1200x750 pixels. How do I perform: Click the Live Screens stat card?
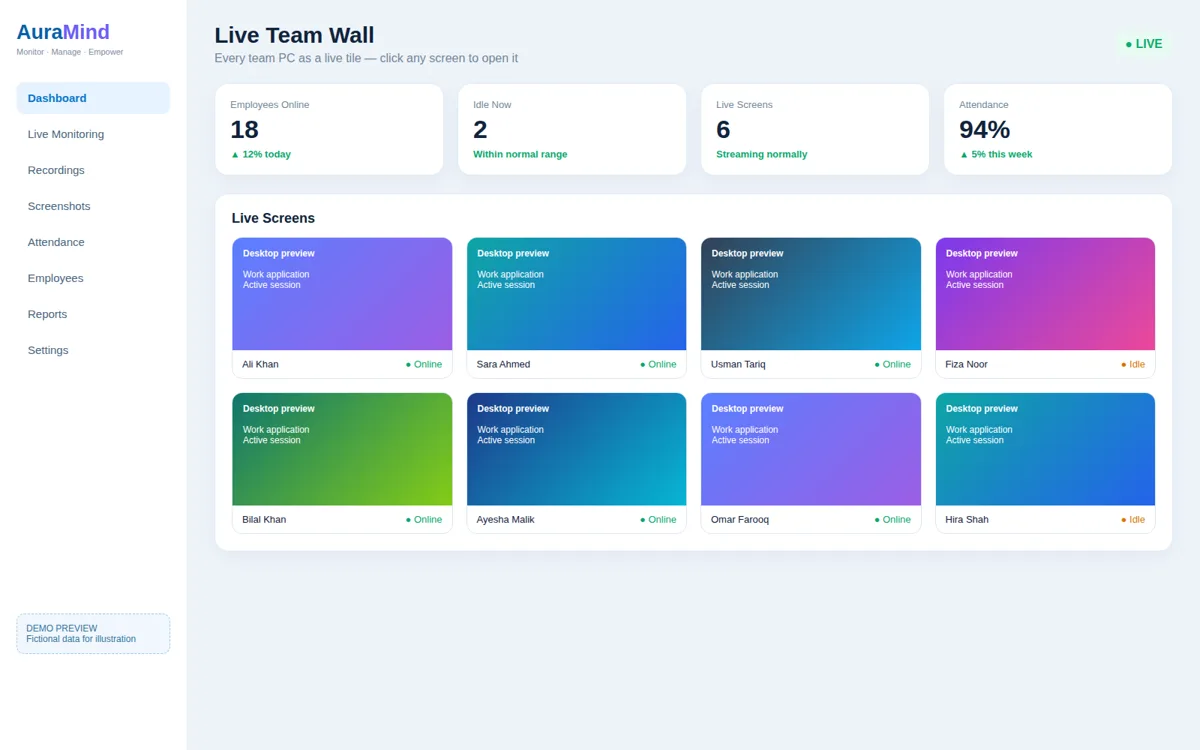point(815,129)
